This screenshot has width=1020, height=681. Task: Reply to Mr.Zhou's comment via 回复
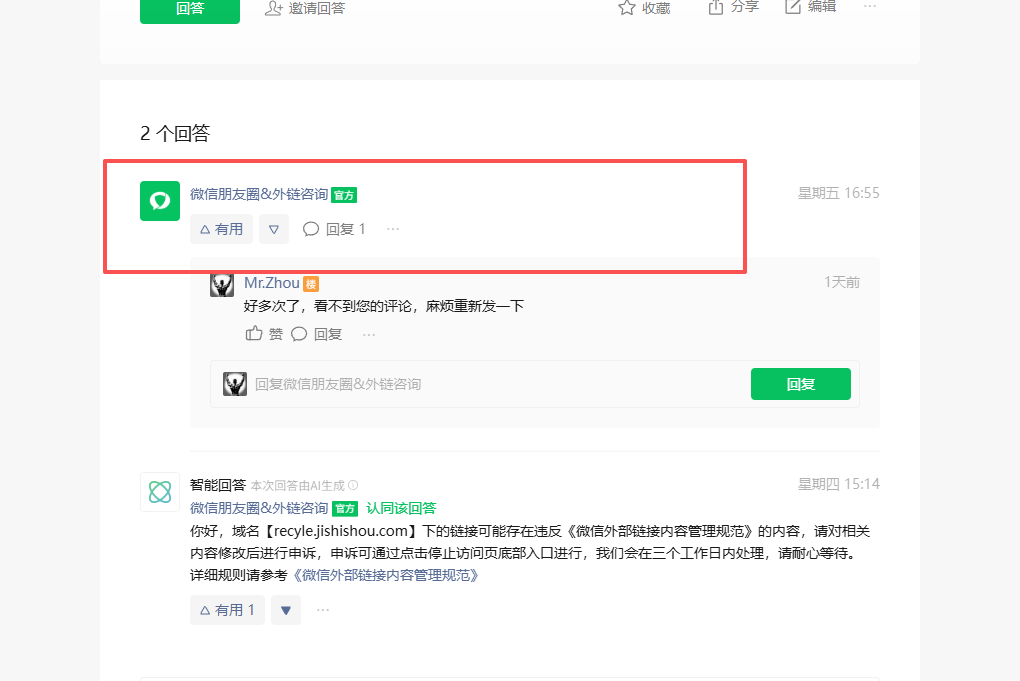click(317, 334)
